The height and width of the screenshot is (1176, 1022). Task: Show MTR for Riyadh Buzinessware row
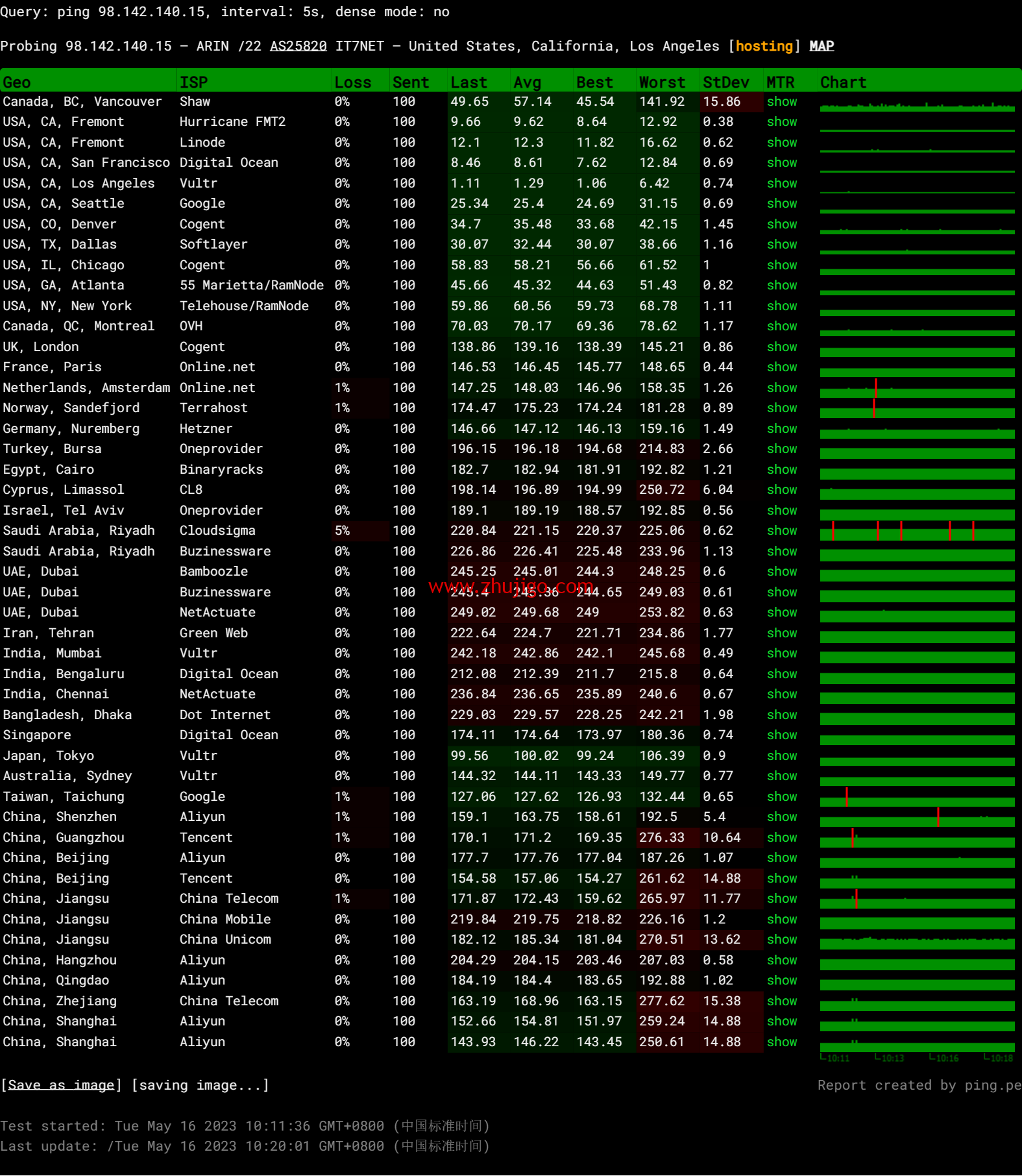point(782,552)
